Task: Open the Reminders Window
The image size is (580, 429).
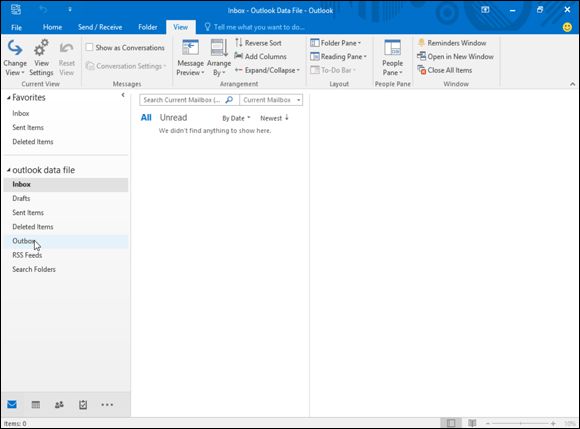Action: point(452,43)
